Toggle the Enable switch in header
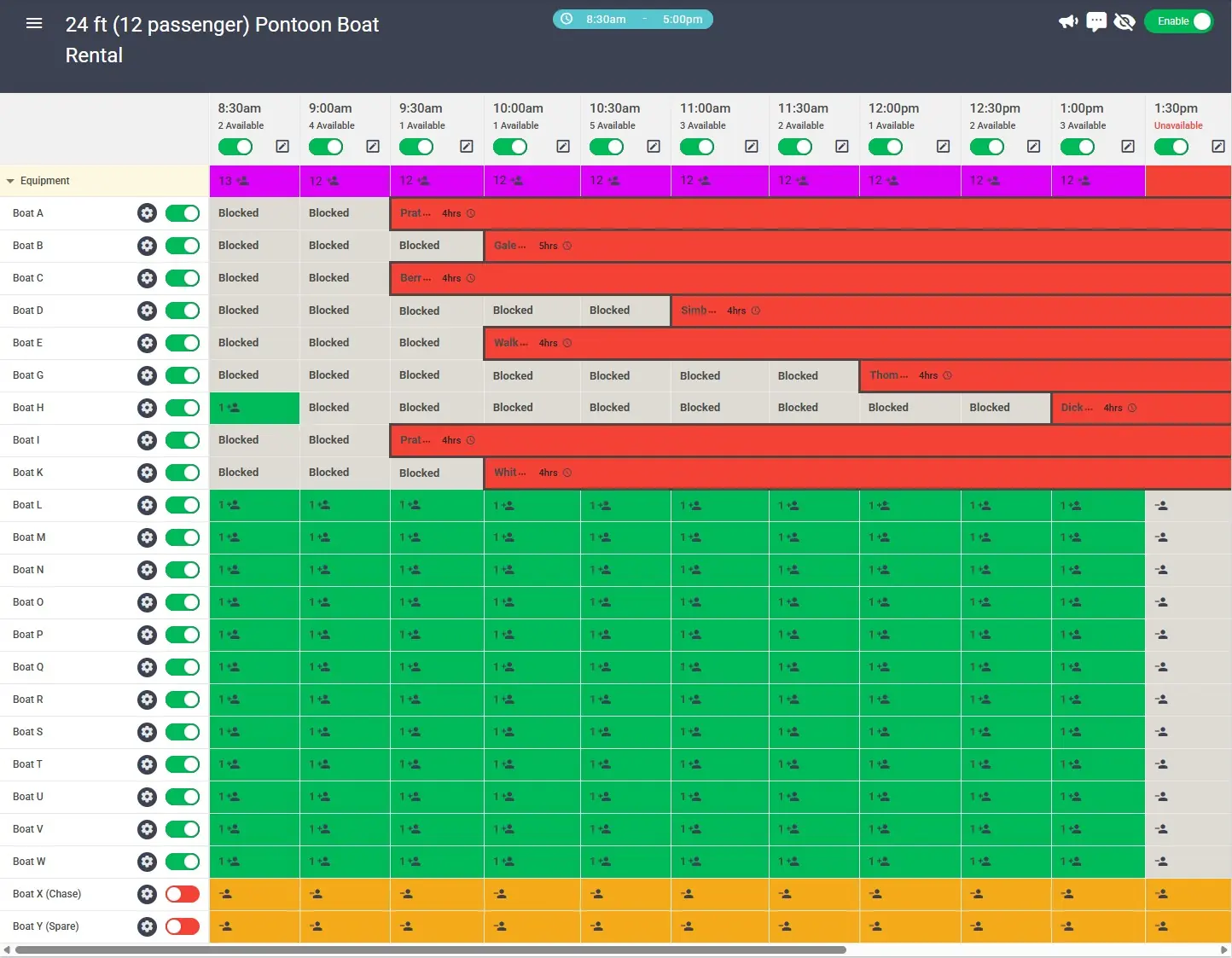Viewport: 1232px width, 958px height. coord(1179,21)
